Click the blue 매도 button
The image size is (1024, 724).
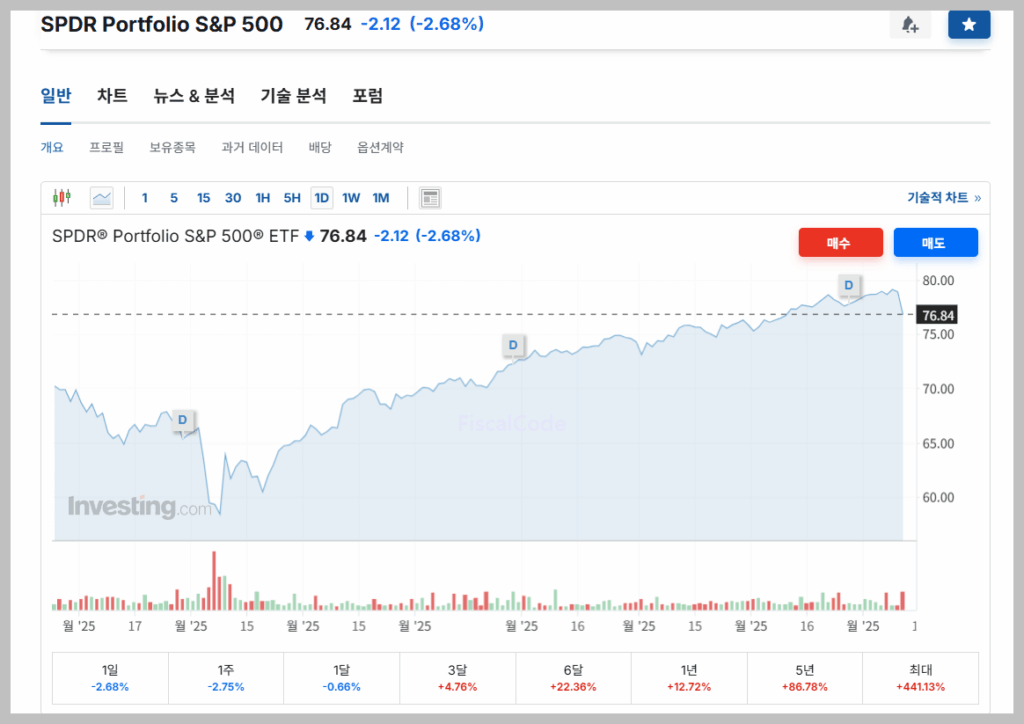935,243
